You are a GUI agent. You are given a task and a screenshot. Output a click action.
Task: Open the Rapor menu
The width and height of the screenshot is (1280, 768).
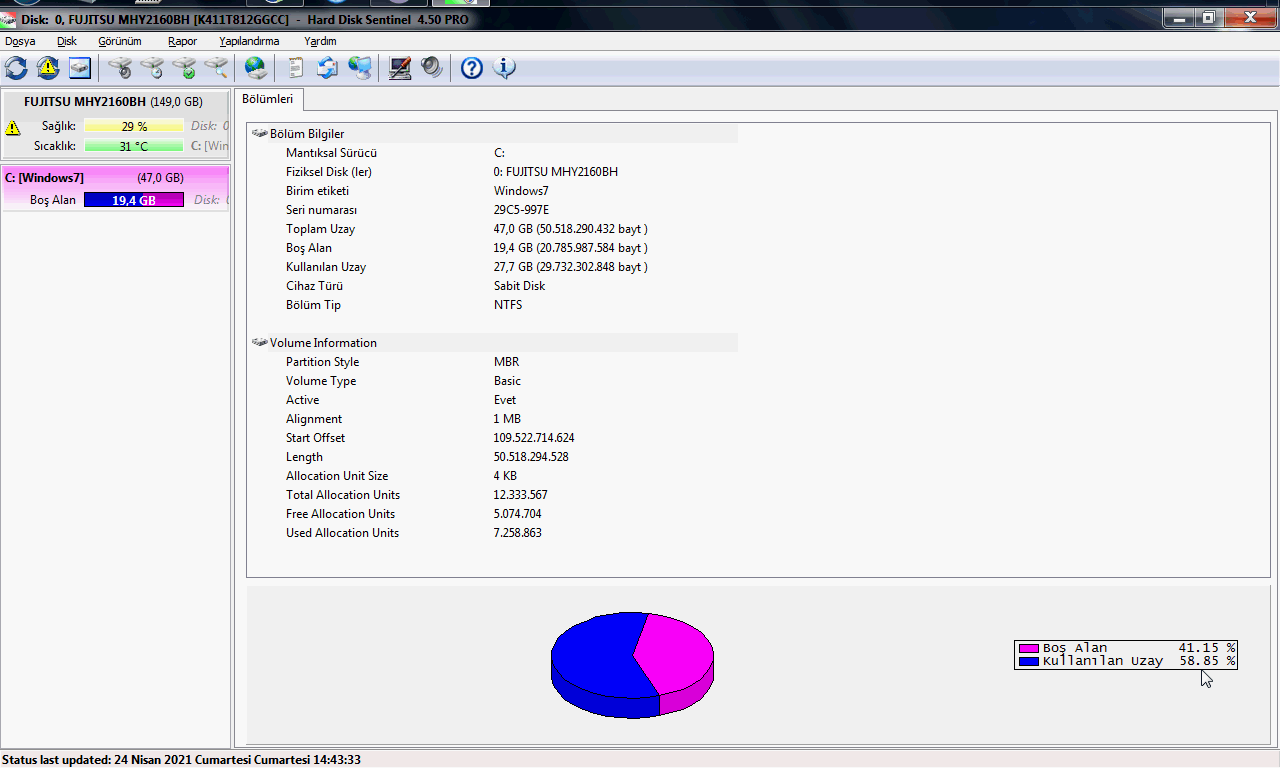182,41
